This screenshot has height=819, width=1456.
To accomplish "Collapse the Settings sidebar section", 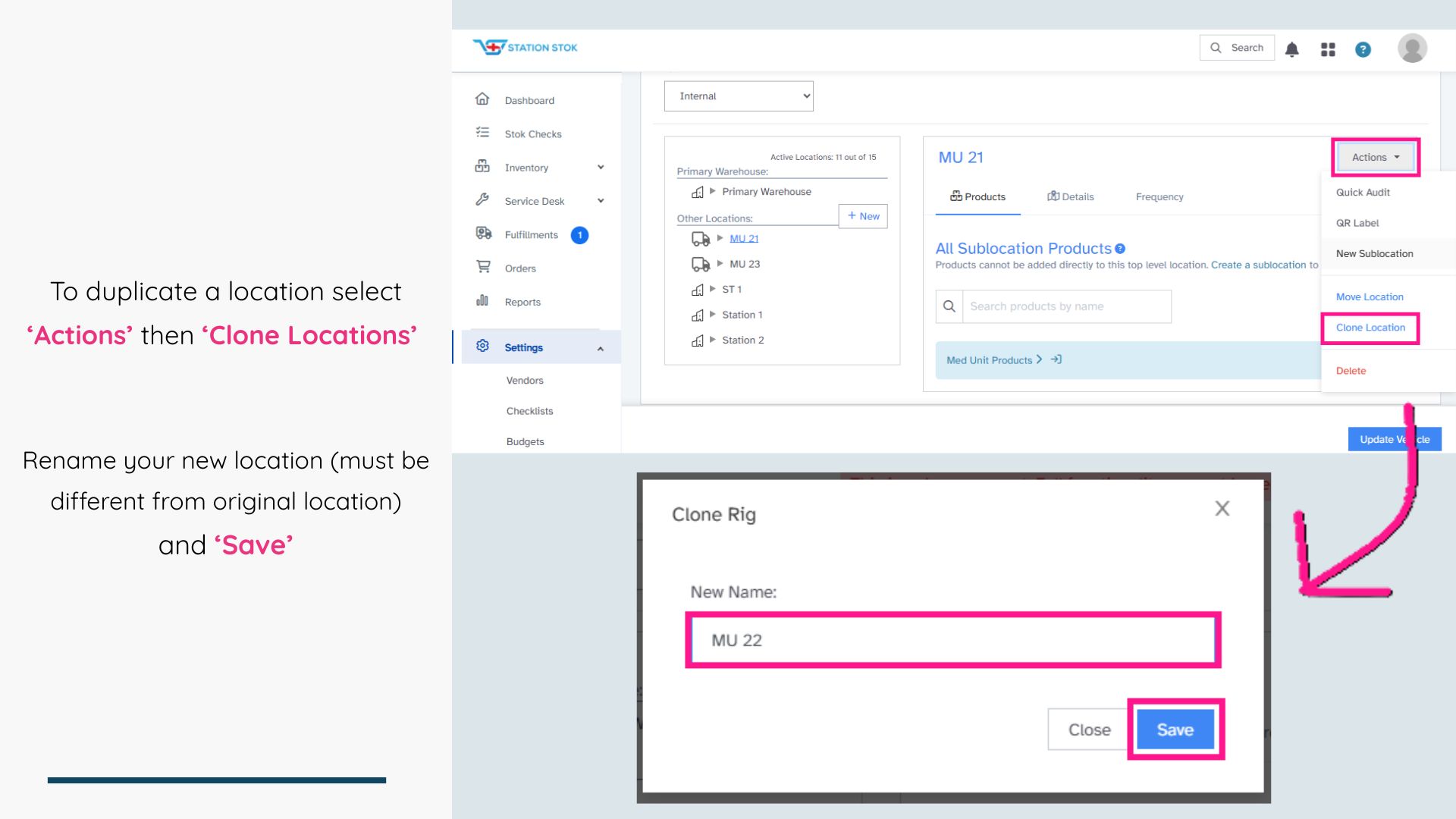I will coord(600,348).
